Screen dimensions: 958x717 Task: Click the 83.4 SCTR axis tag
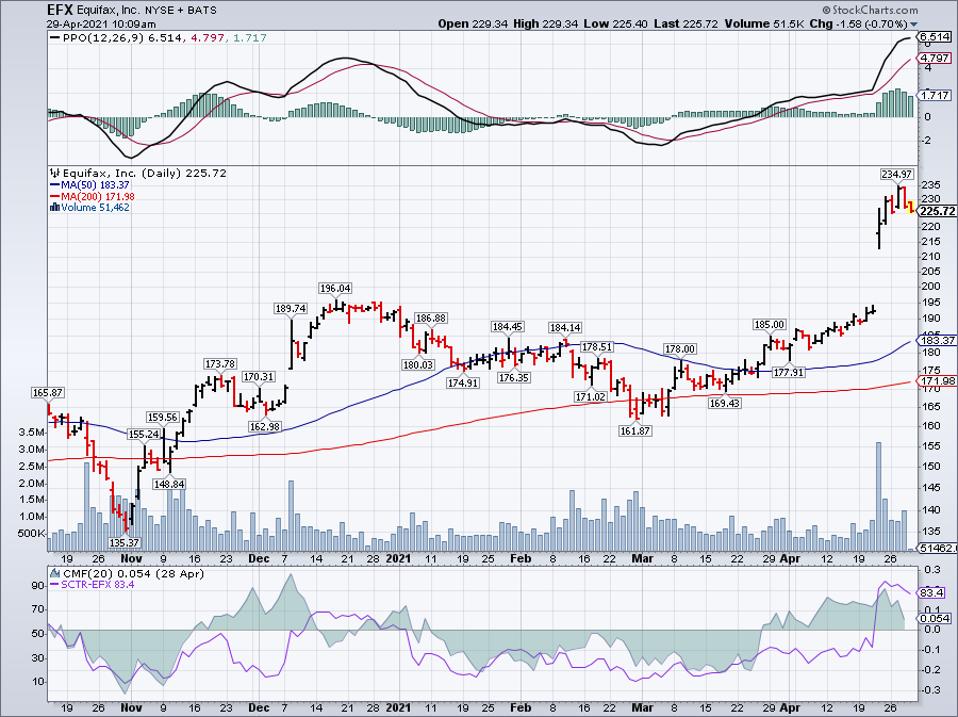pos(931,593)
